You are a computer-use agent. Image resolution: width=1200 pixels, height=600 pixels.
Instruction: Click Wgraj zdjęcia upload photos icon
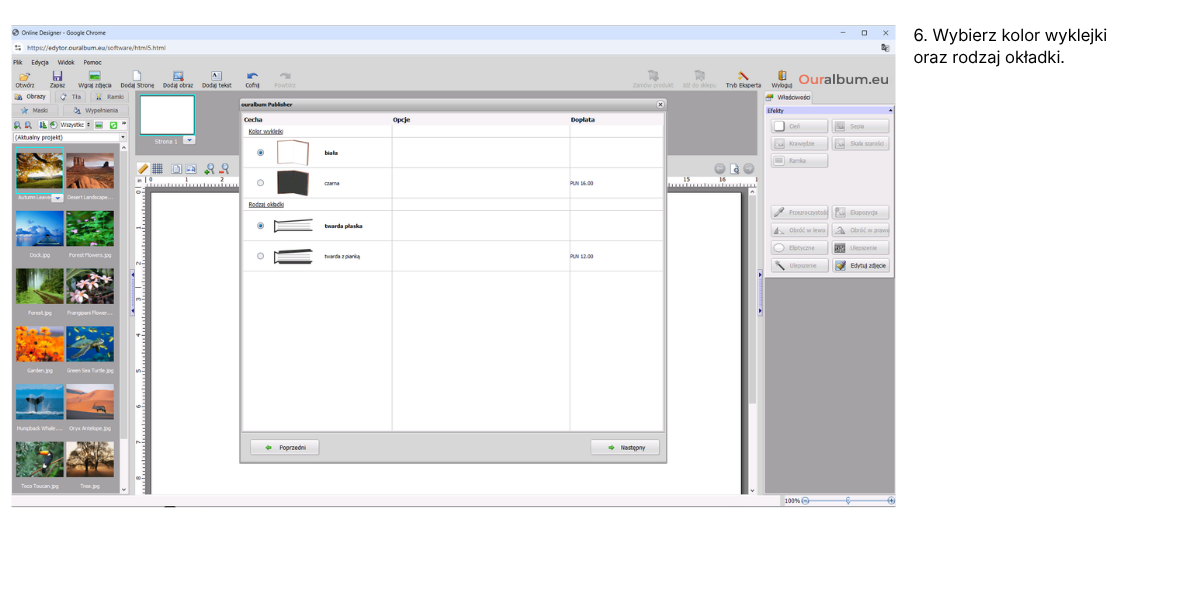click(94, 76)
